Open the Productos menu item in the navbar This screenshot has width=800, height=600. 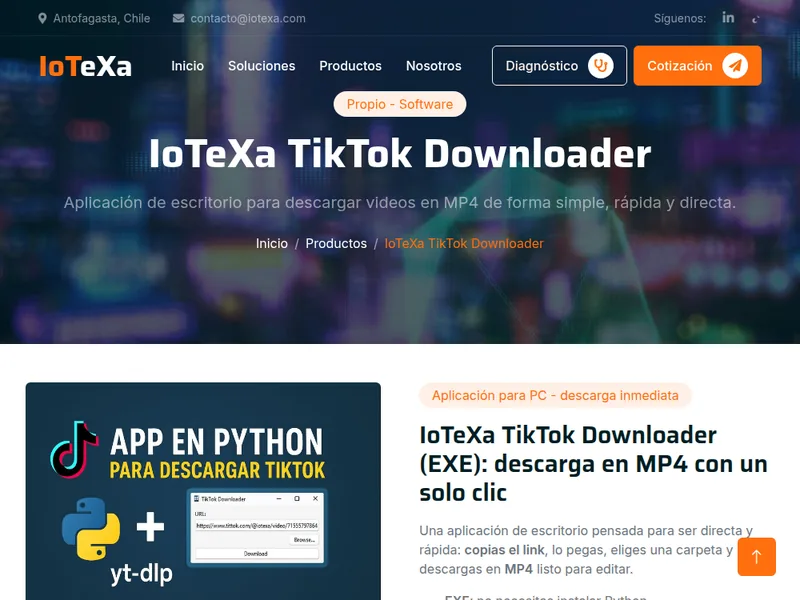click(351, 66)
